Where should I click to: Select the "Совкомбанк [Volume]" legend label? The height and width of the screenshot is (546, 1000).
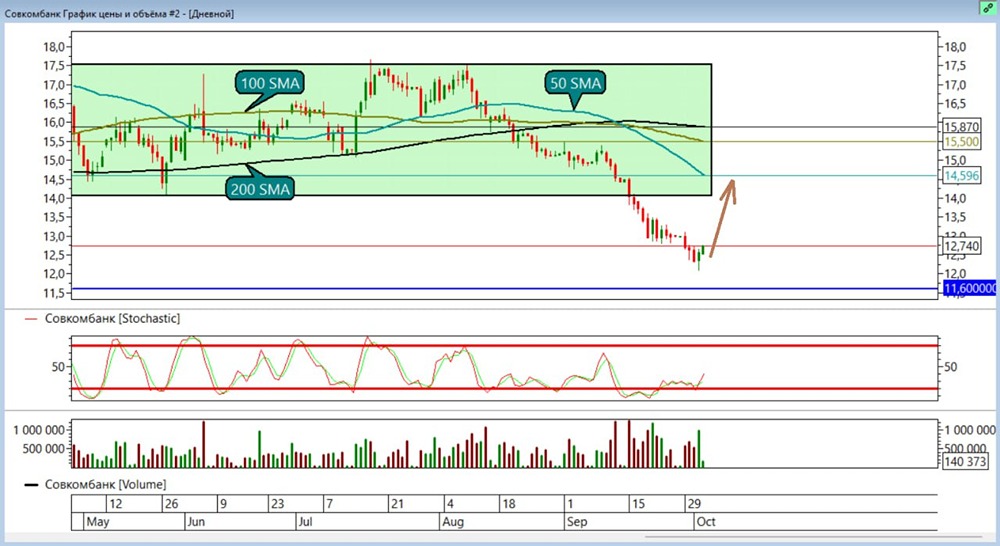tap(105, 485)
